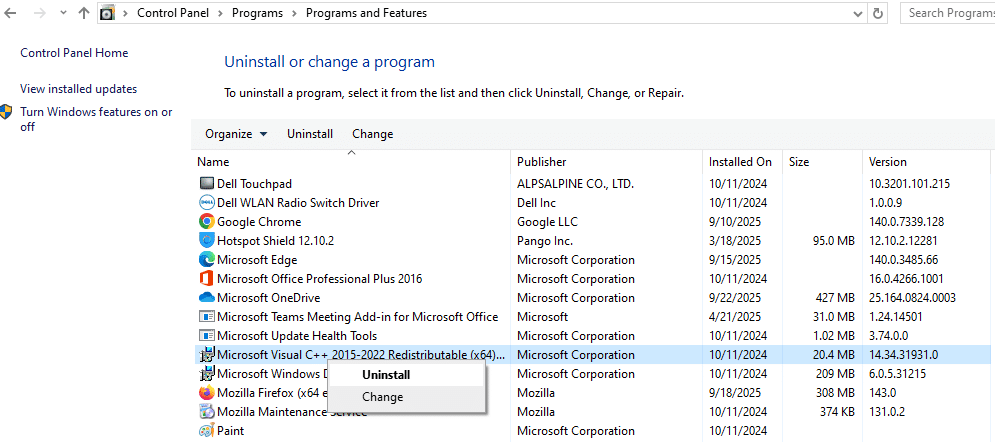The width and height of the screenshot is (995, 442).
Task: Click the Control Panel icon in address bar
Action: [108, 13]
